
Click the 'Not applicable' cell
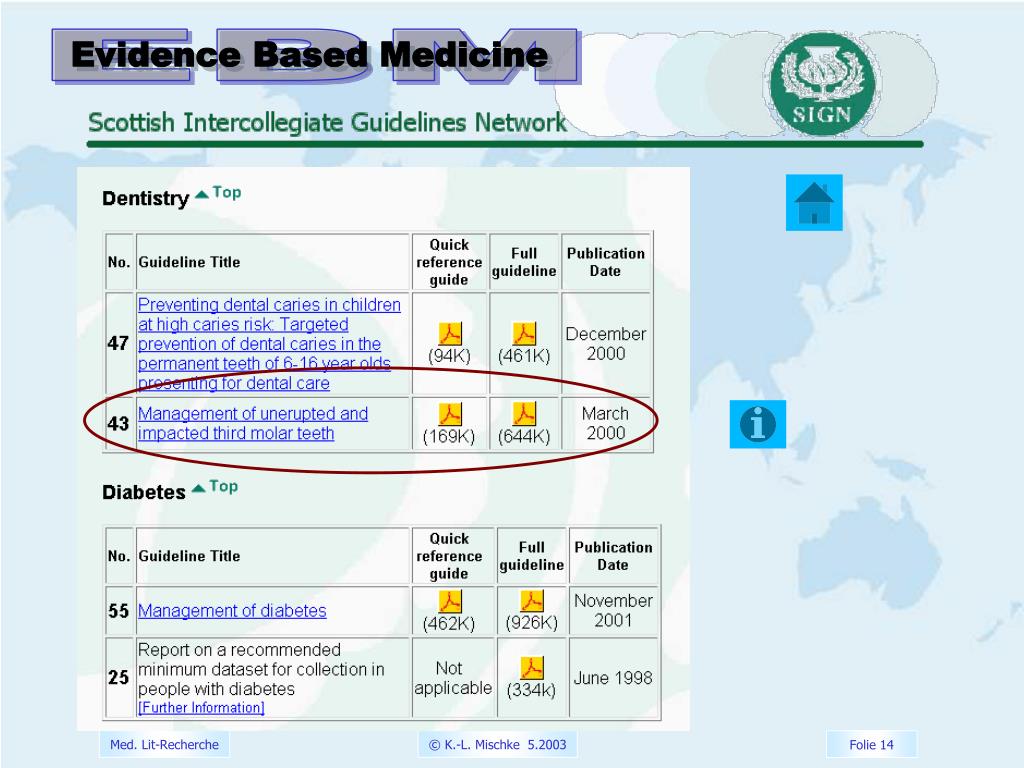(453, 678)
